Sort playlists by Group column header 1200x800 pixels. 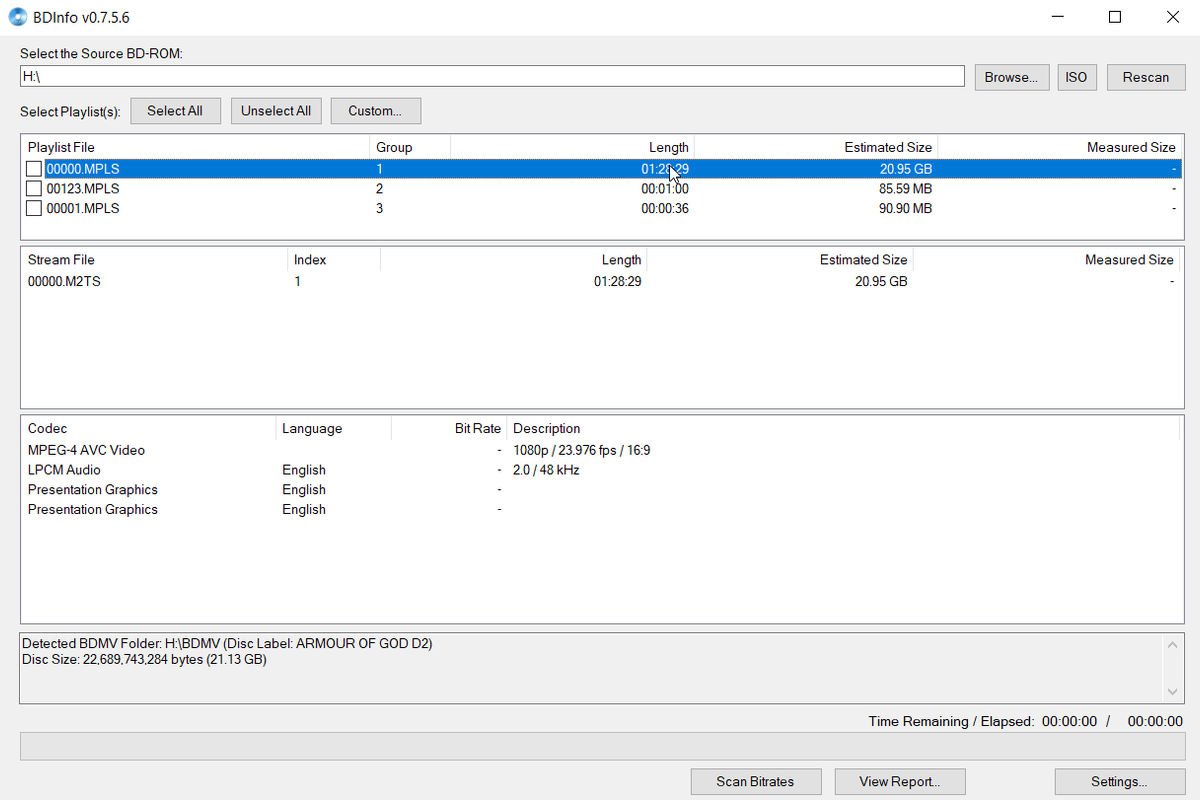tap(410, 147)
